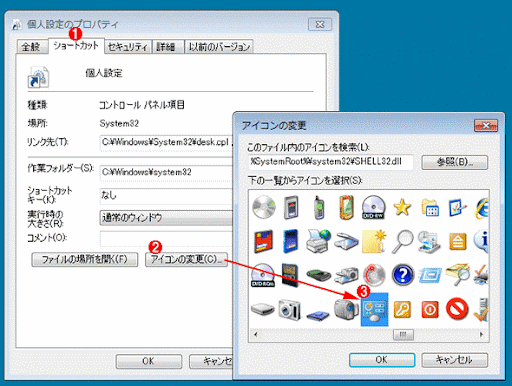
Task: Select the red power button icon
Action: point(430,310)
